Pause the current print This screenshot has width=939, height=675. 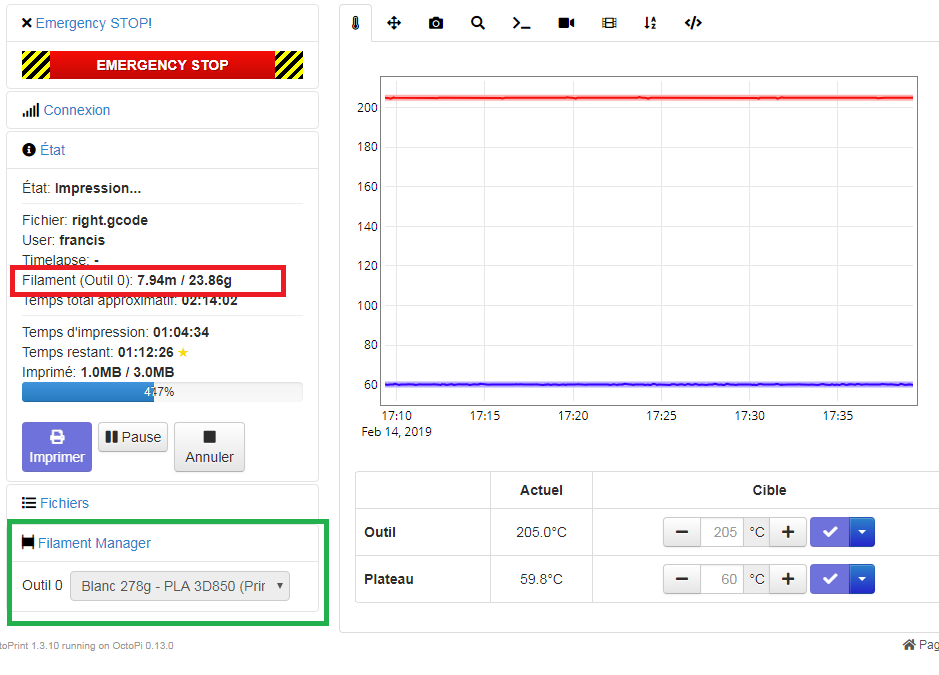pyautogui.click(x=133, y=437)
